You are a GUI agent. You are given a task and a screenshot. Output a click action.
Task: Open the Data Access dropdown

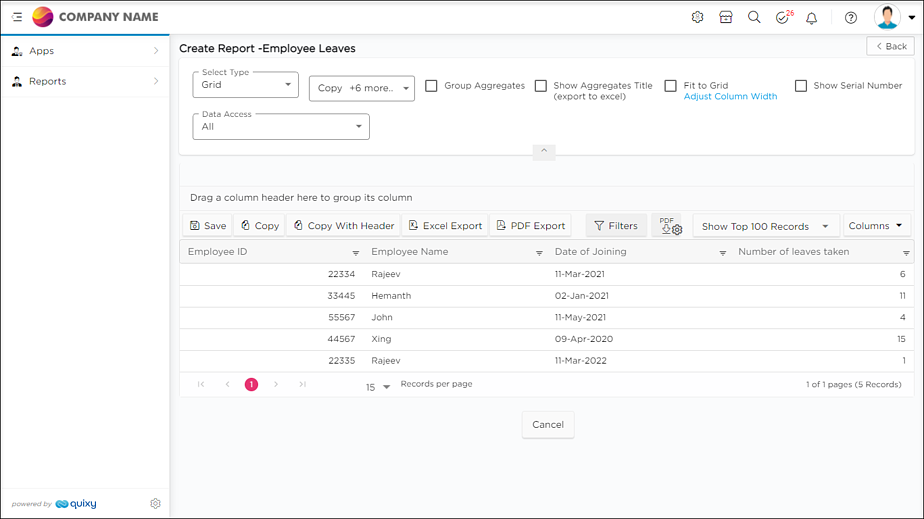[x=281, y=127]
